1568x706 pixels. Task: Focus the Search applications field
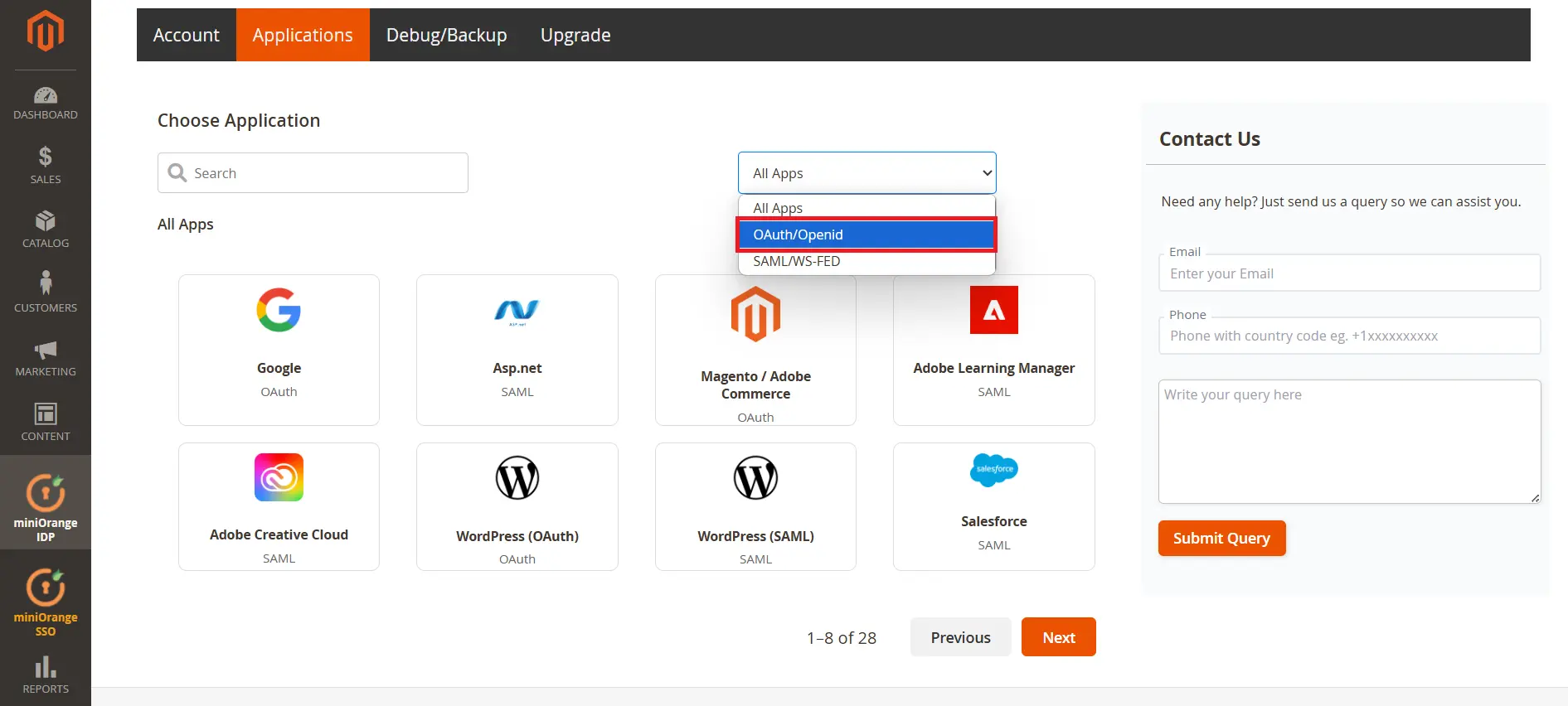click(x=313, y=172)
